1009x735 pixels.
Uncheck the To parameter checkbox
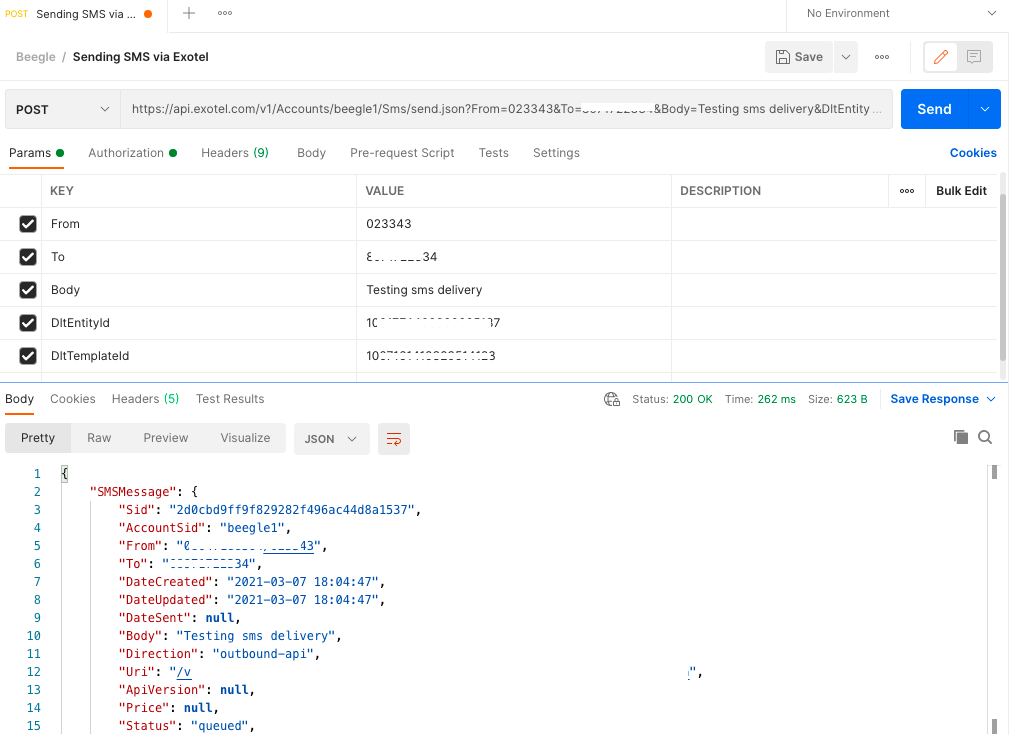point(28,257)
